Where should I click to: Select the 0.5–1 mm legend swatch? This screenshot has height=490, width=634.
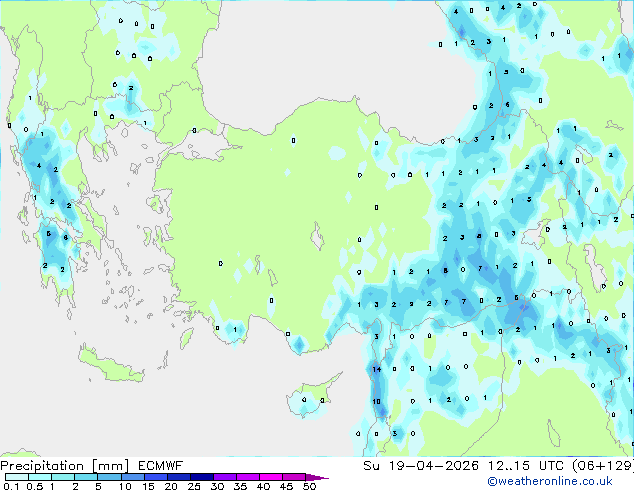click(x=40, y=477)
